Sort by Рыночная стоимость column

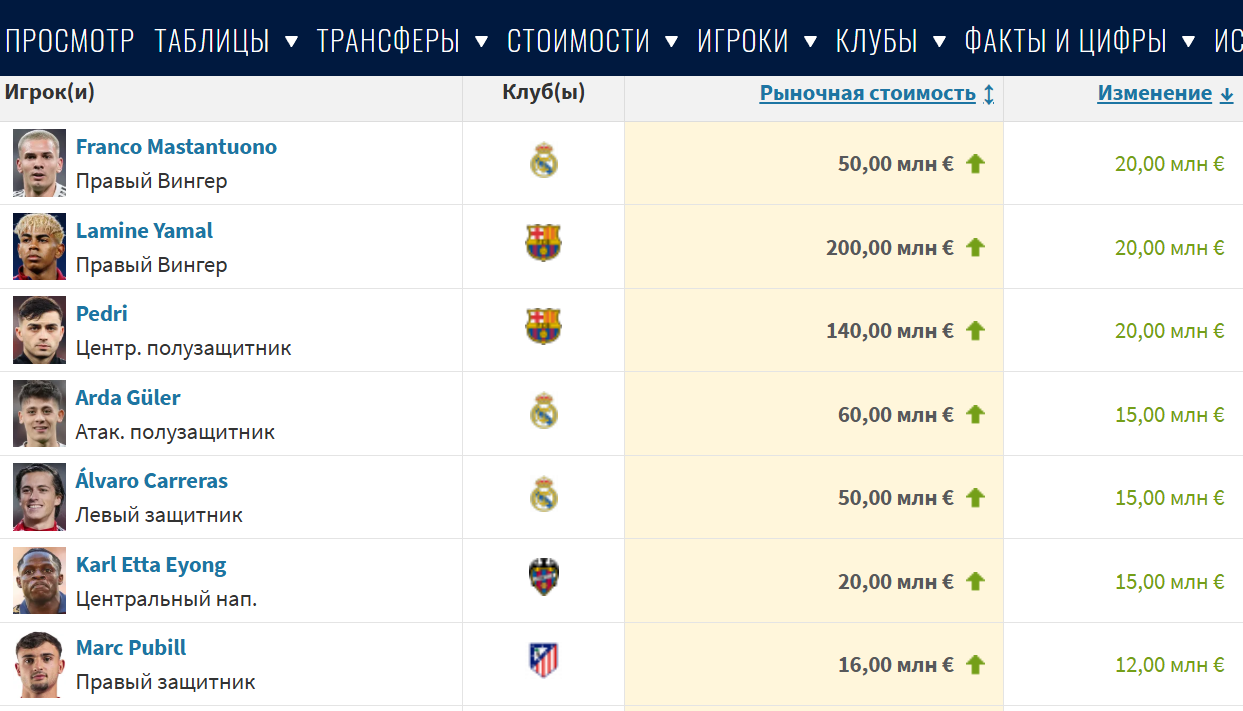pyautogui.click(x=868, y=94)
